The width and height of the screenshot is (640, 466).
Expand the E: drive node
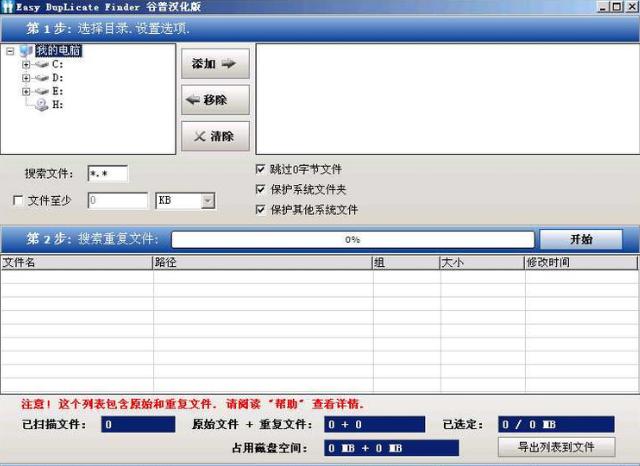(26, 91)
